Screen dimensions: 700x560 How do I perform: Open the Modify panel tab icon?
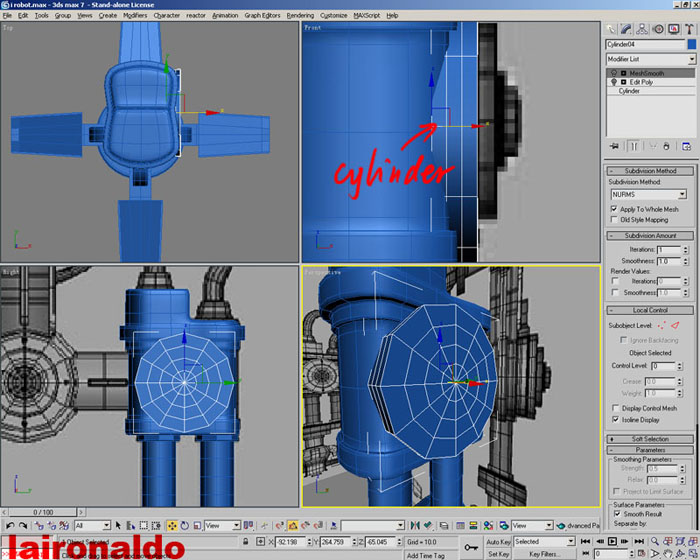626,29
